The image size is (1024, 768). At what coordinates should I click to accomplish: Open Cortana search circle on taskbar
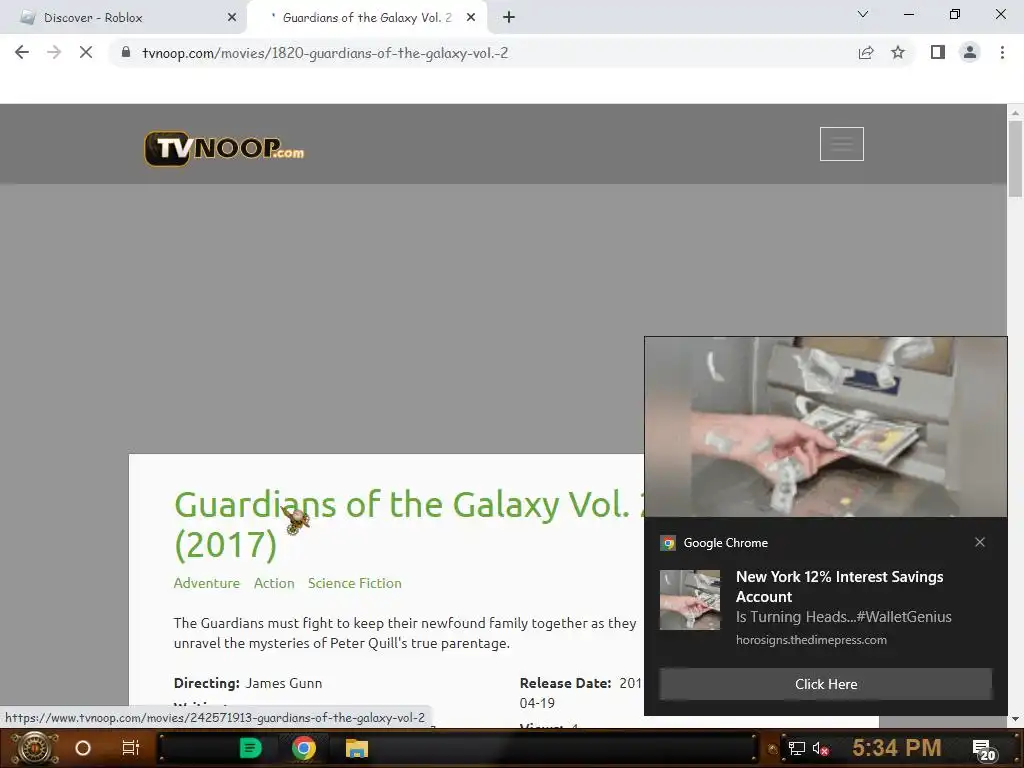83,748
